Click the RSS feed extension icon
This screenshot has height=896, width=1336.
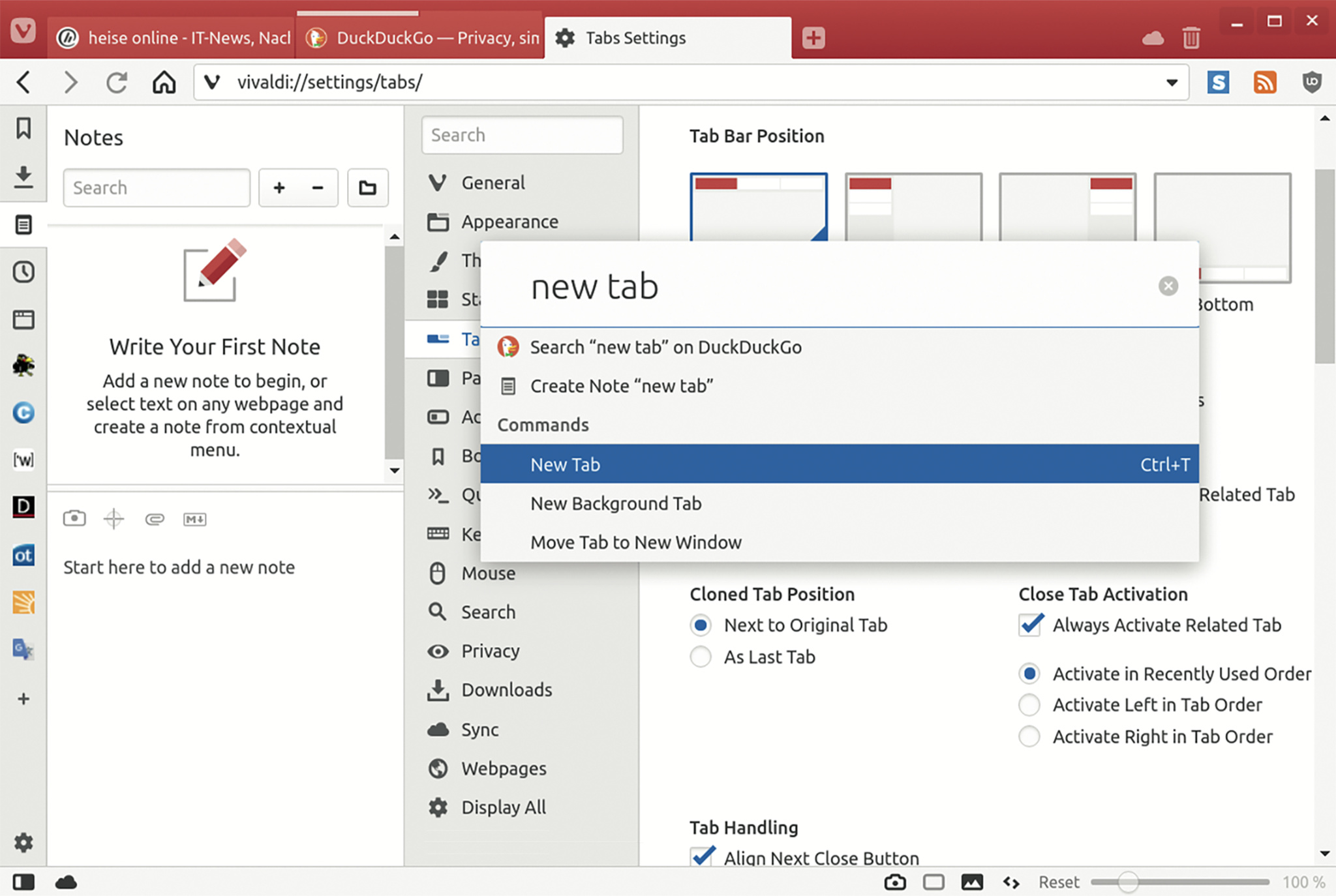(1264, 82)
